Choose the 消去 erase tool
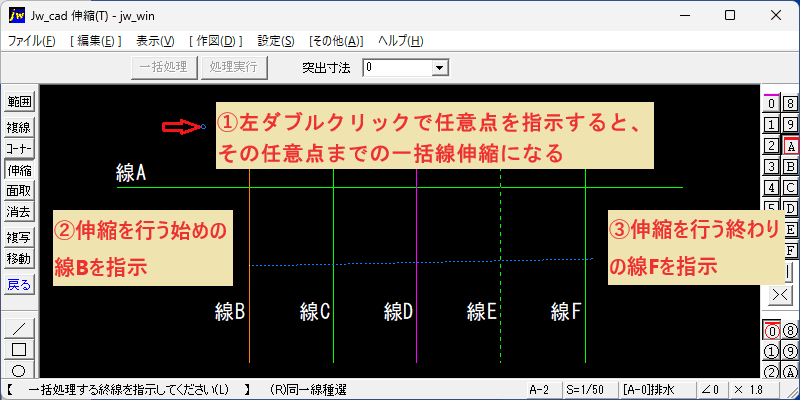Screen dimensions: 800x400 click(x=19, y=211)
